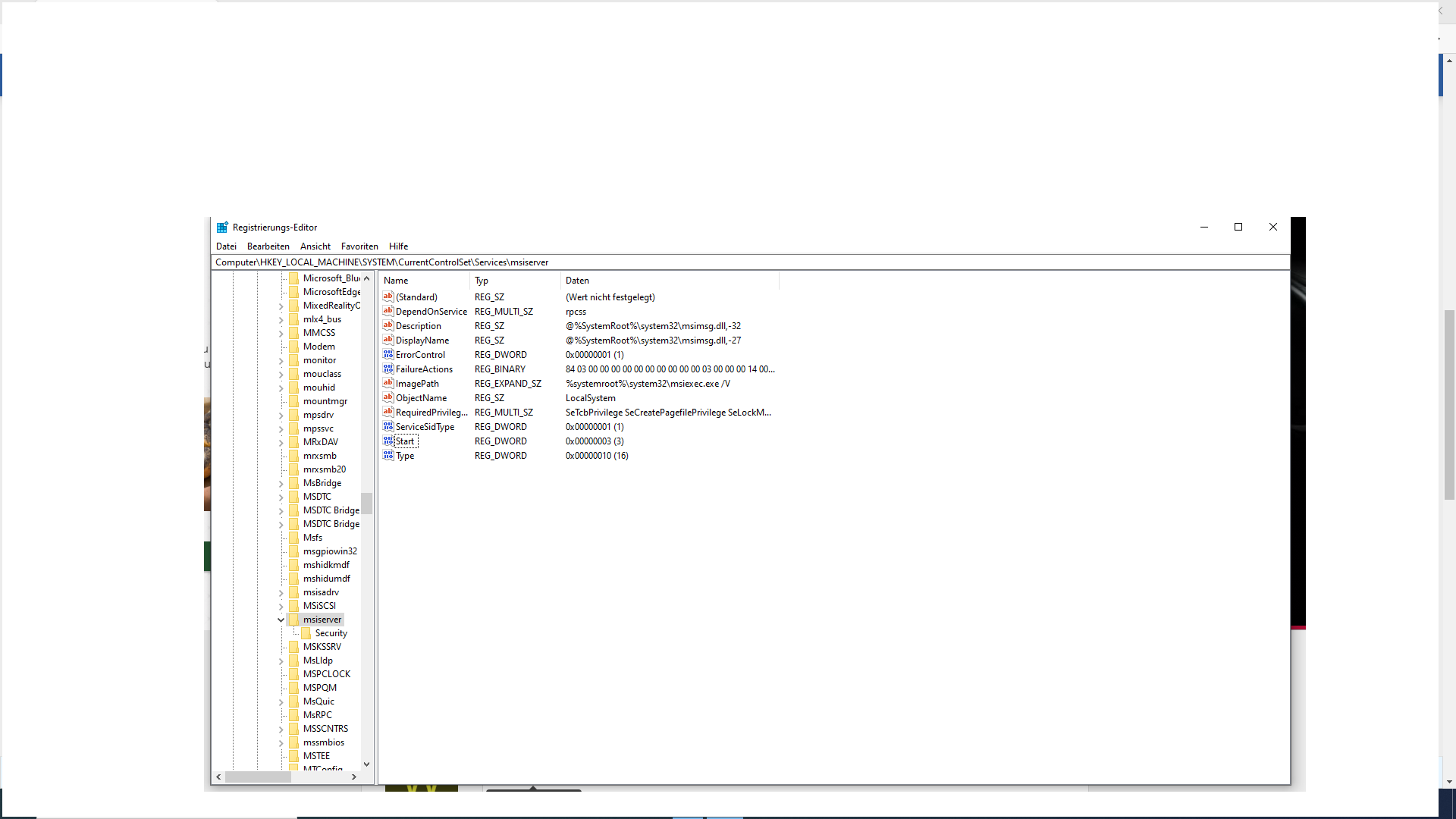Click the ab icon next to ObjectName
This screenshot has height=819, width=1456.
coord(388,397)
